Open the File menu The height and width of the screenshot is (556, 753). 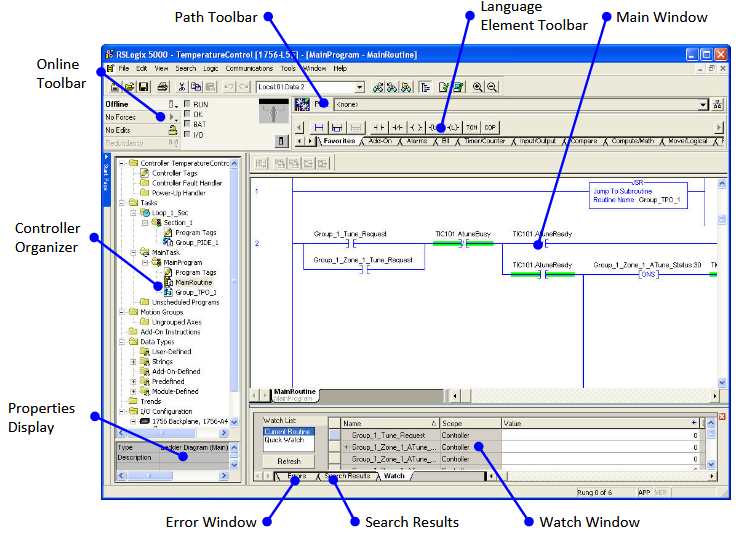click(124, 69)
